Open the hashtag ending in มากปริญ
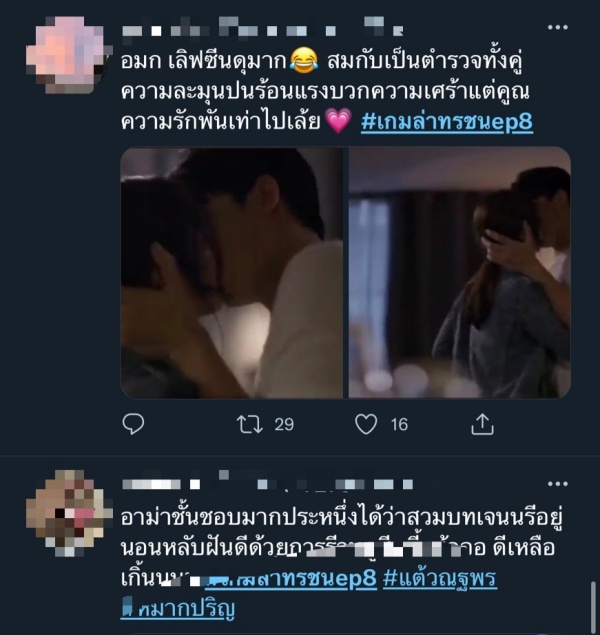Screen dimensions: 600x635 coord(178,608)
